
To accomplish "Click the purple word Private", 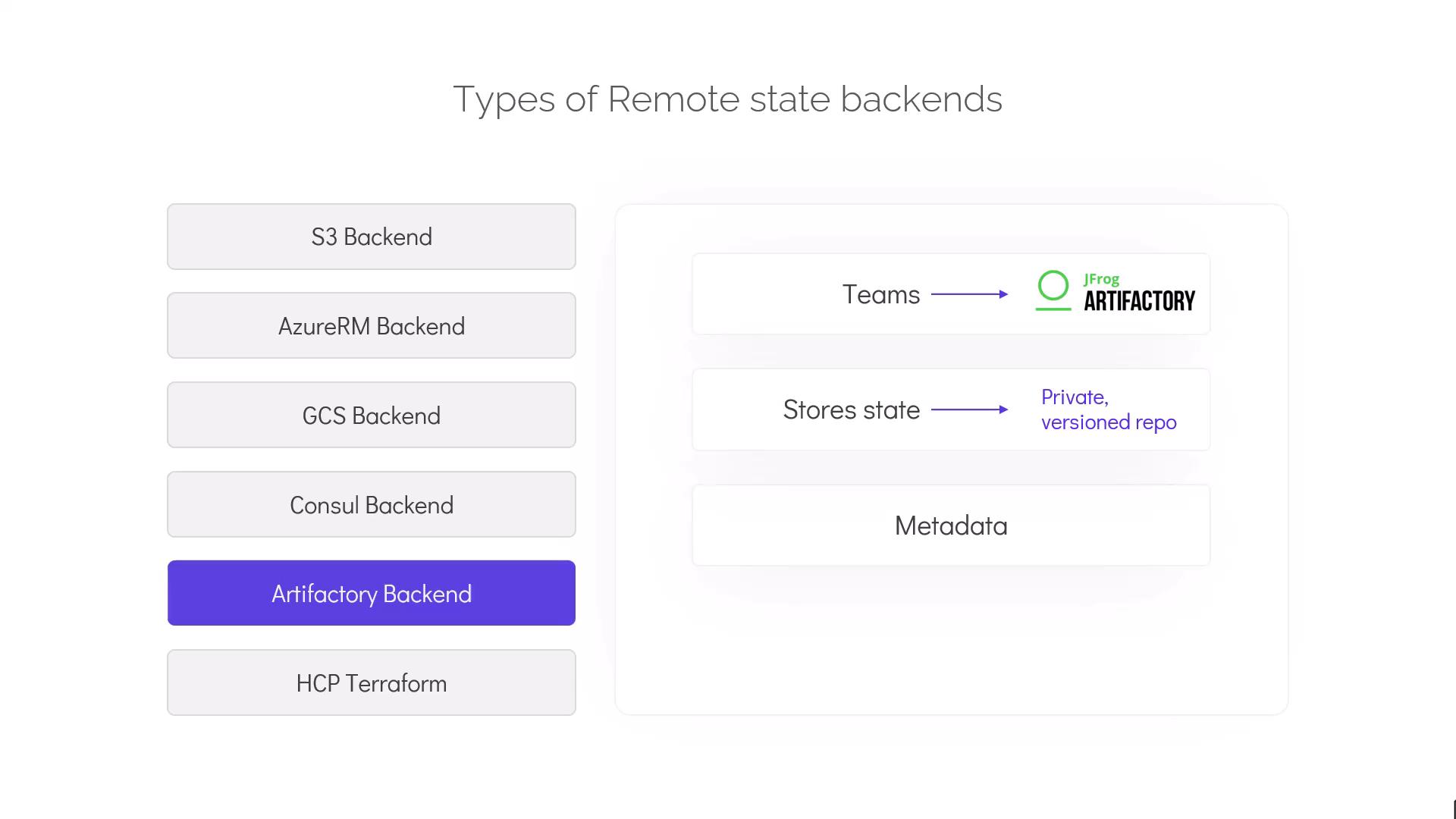I will coord(1074,397).
